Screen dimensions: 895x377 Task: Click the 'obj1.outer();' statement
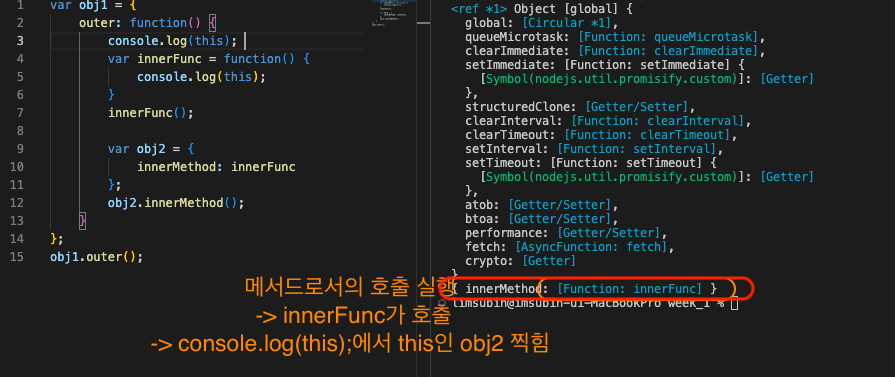tap(96, 256)
